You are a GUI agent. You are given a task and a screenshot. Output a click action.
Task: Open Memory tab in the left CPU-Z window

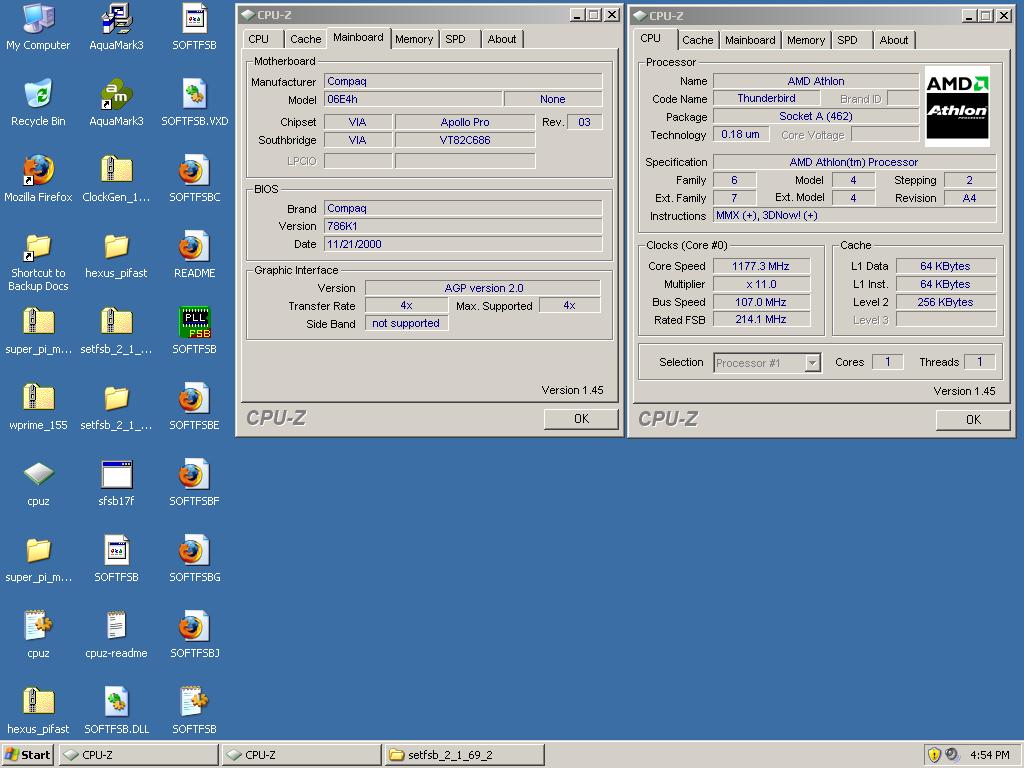pos(414,39)
